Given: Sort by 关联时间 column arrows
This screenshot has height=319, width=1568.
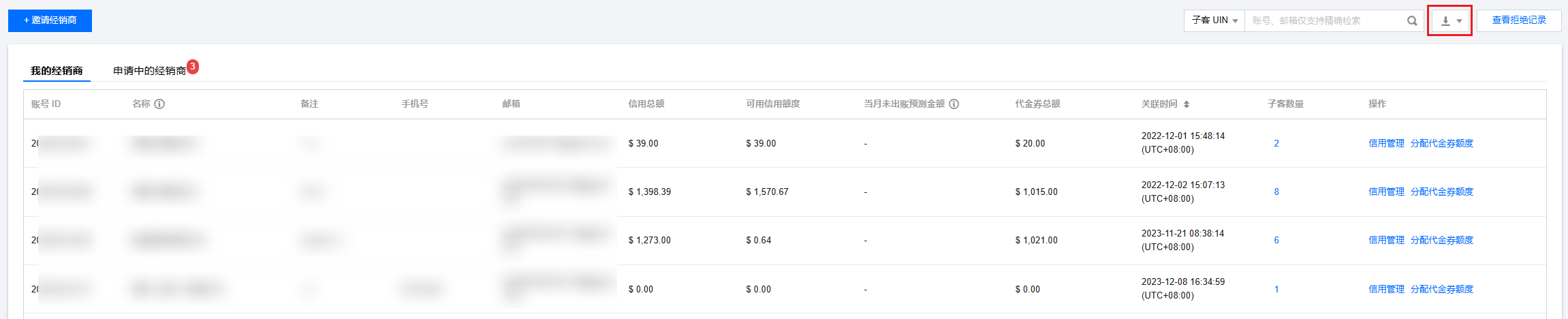Looking at the screenshot, I should (x=1186, y=104).
